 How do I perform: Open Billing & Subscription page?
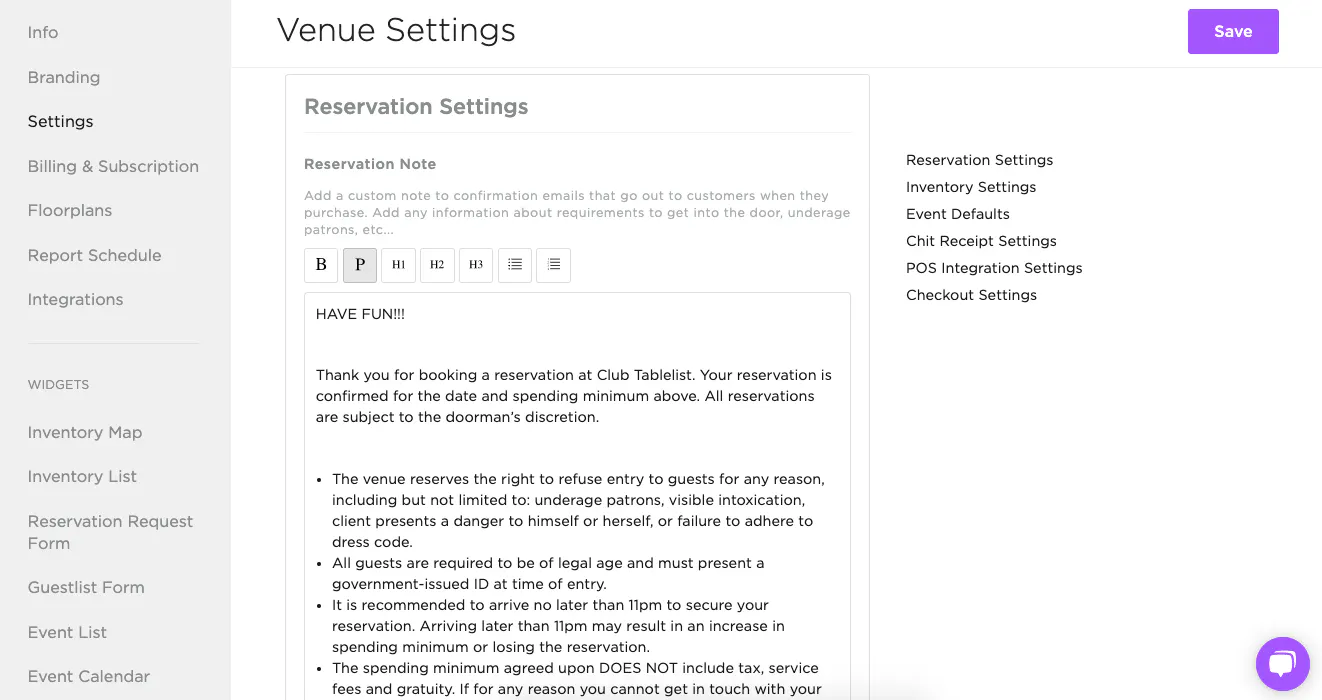pos(113,167)
